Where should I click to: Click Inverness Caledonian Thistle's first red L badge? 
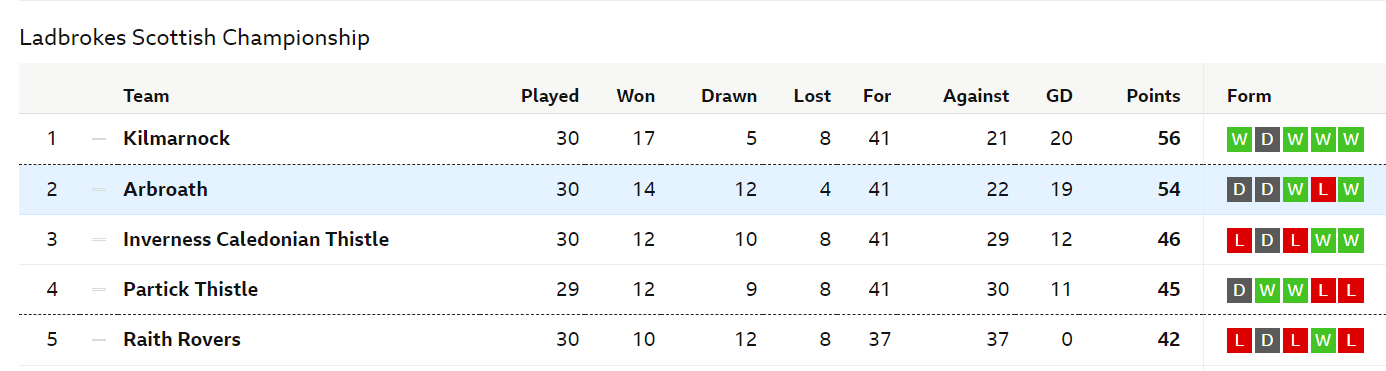coord(1239,239)
